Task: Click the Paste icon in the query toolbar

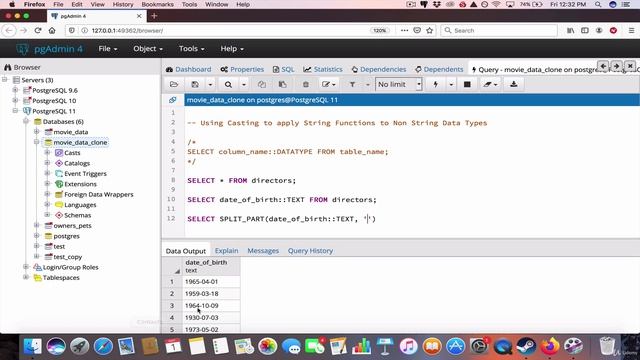Action: (x=282, y=84)
